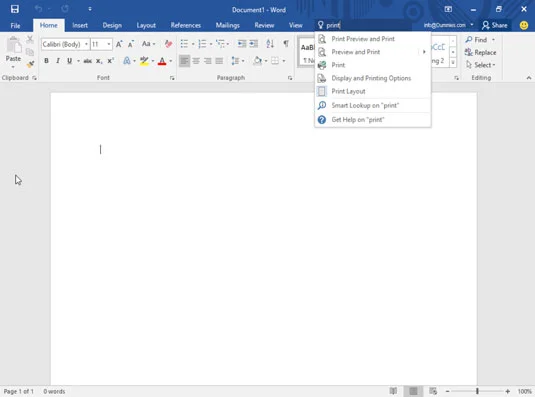Sort paragraph text A to Z

tap(270, 44)
